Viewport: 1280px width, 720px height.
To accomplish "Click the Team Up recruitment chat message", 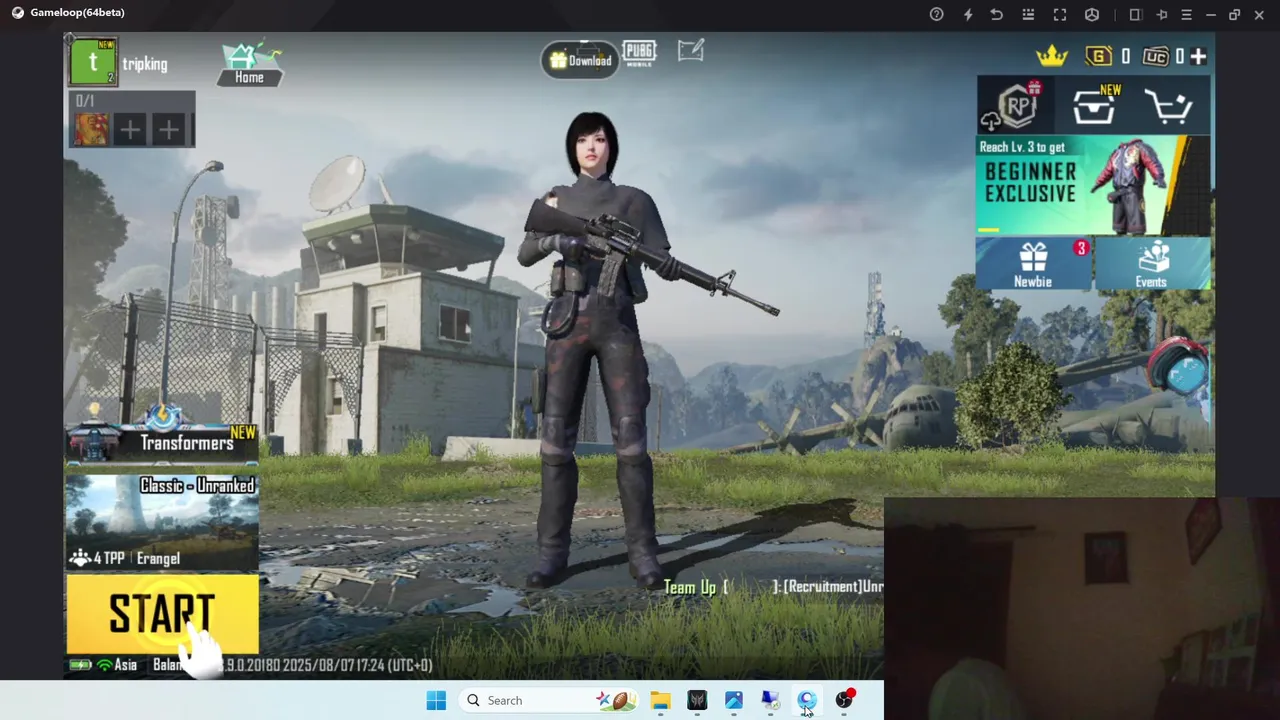I will (773, 587).
